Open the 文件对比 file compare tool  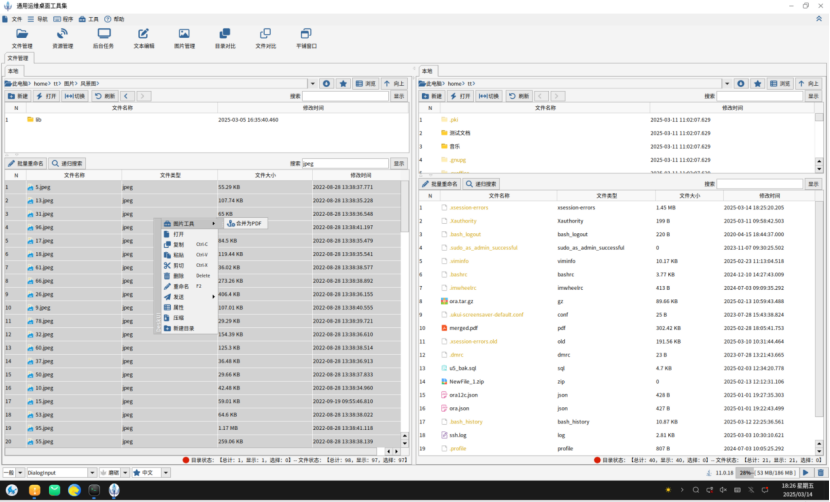click(x=265, y=38)
